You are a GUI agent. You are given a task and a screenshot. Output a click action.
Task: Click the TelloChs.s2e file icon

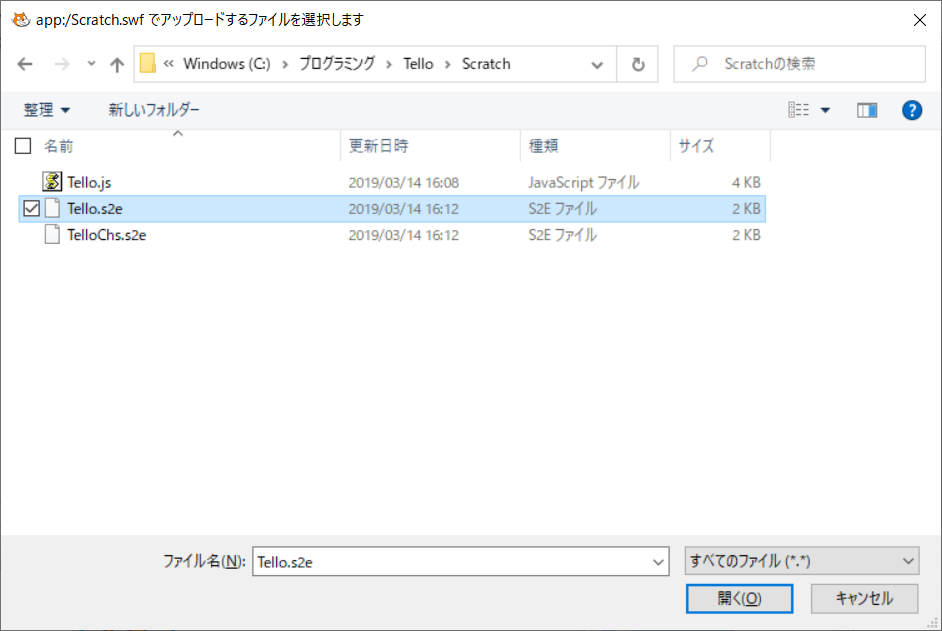tap(52, 234)
